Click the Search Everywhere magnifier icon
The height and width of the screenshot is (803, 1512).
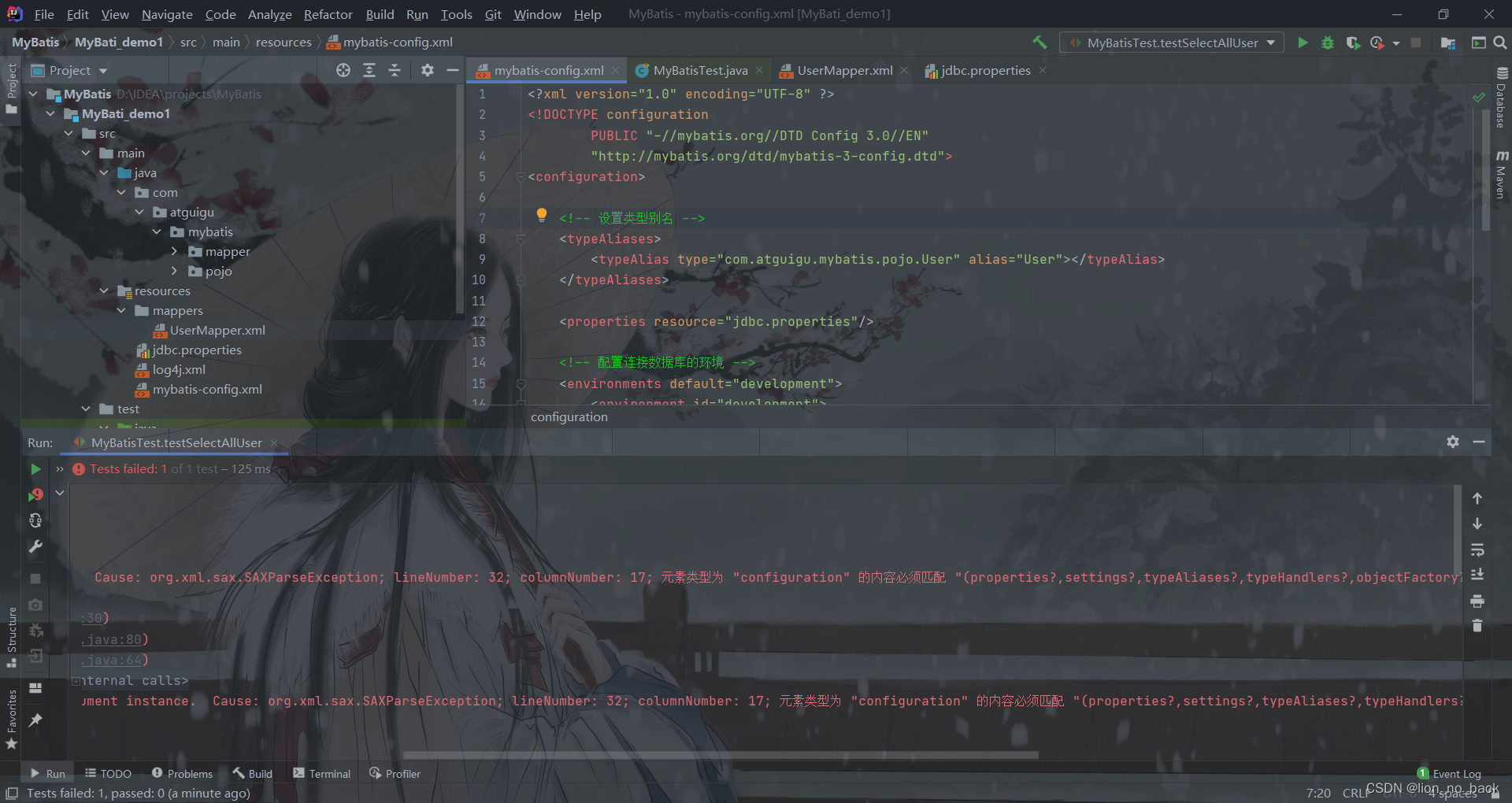(x=1500, y=43)
